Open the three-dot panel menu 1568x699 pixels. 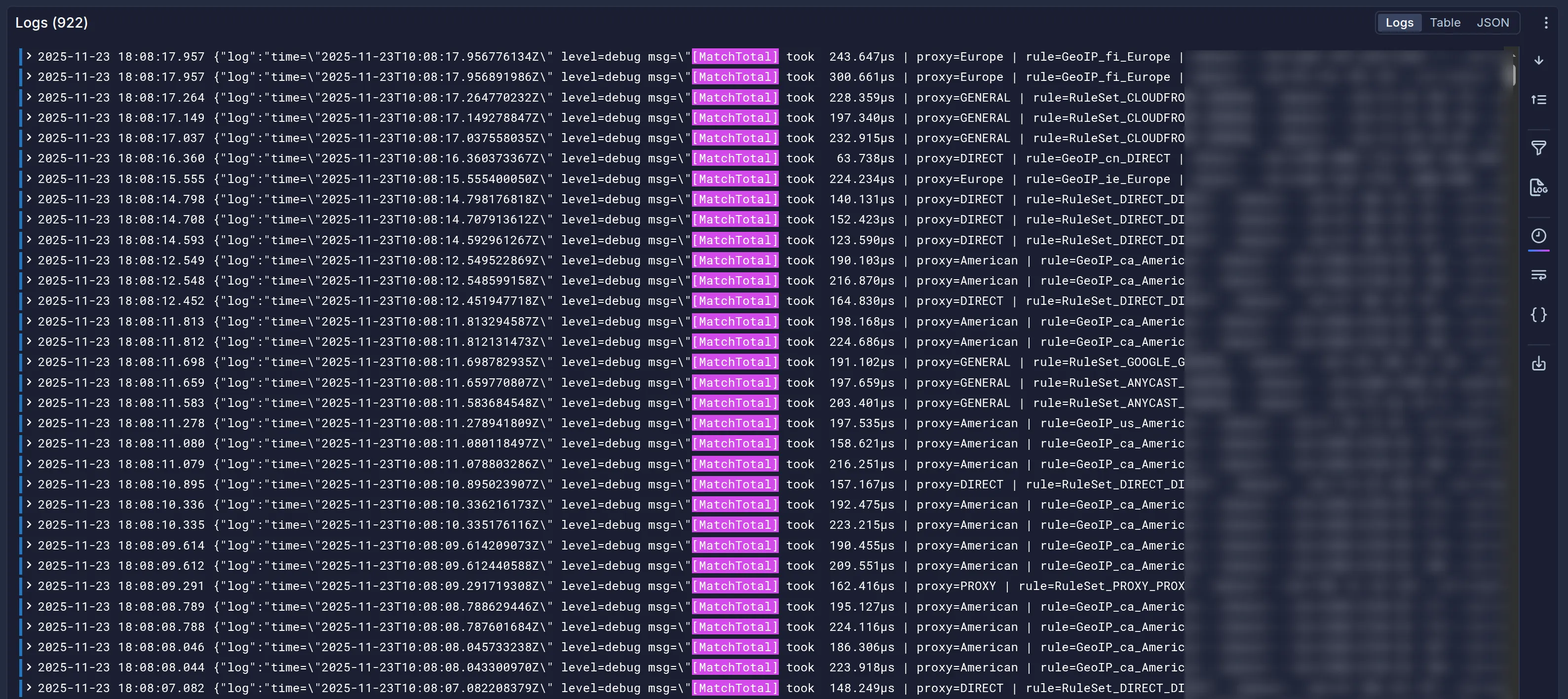[1545, 23]
